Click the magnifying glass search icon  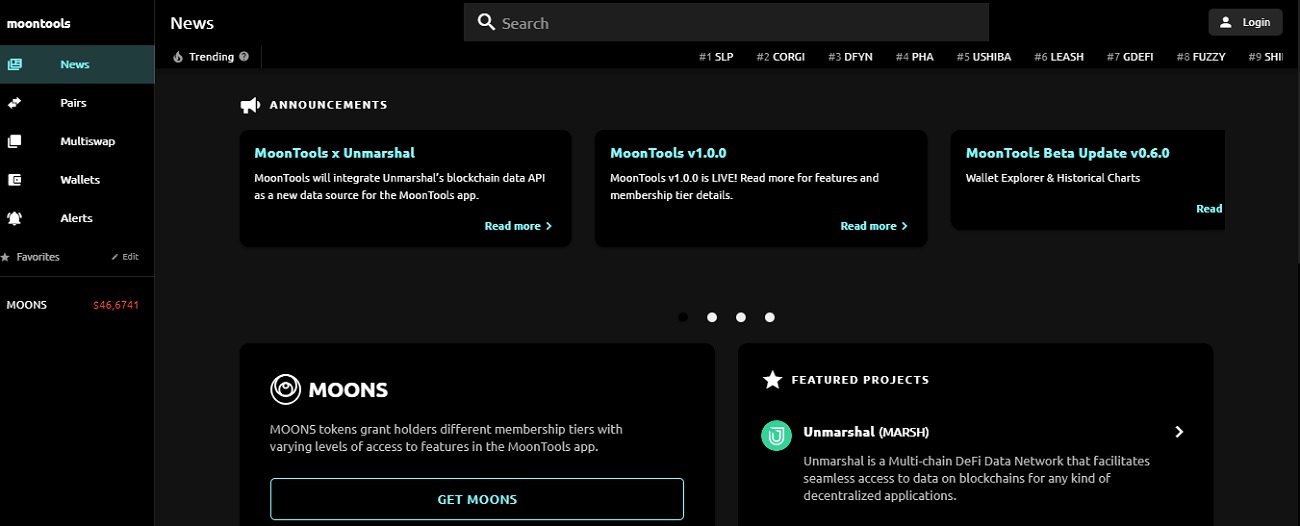(x=486, y=22)
